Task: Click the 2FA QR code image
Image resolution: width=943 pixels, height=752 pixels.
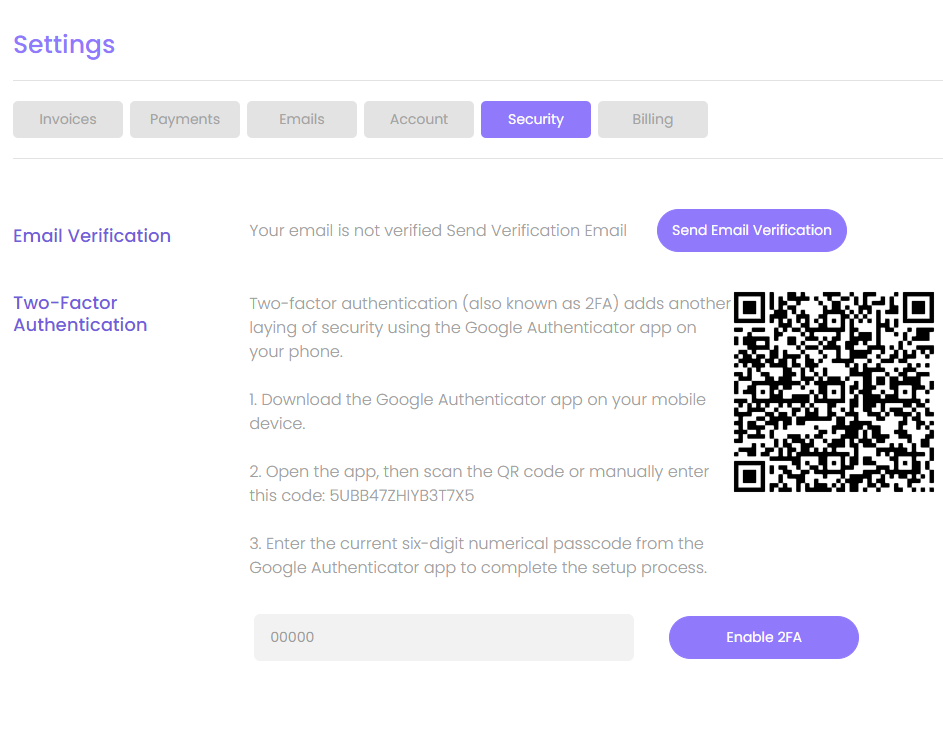Action: tap(833, 391)
